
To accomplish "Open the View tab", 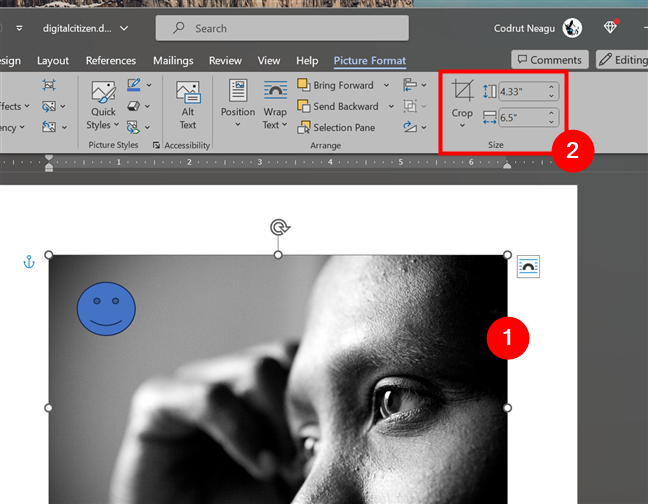I will pyautogui.click(x=269, y=61).
